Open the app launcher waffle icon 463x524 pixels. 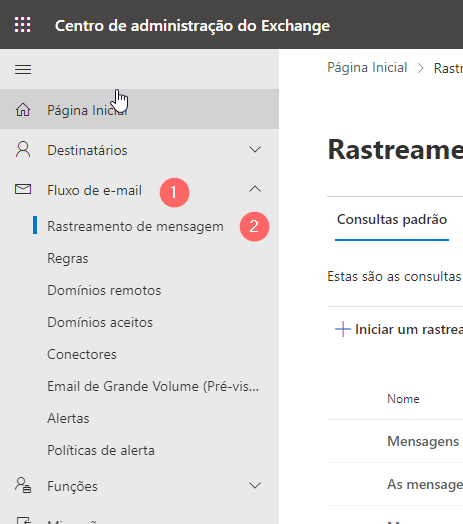[x=23, y=25]
